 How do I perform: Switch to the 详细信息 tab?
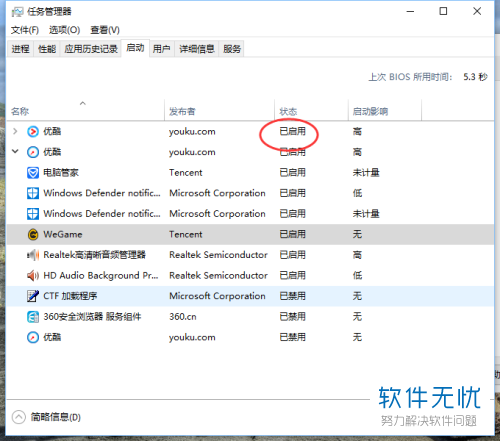point(197,49)
